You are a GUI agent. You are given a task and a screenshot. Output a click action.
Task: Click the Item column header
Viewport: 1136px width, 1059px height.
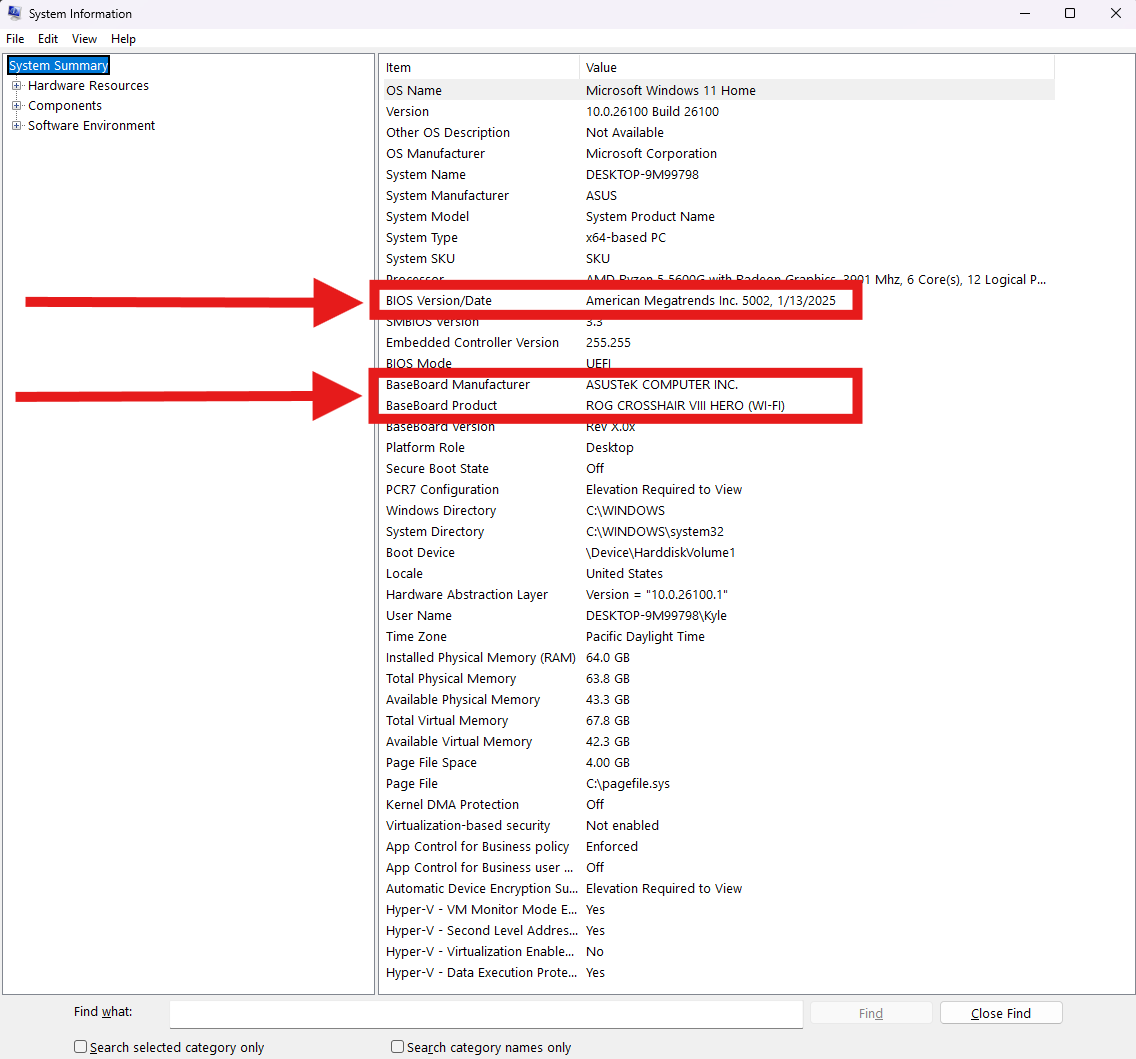click(x=480, y=67)
